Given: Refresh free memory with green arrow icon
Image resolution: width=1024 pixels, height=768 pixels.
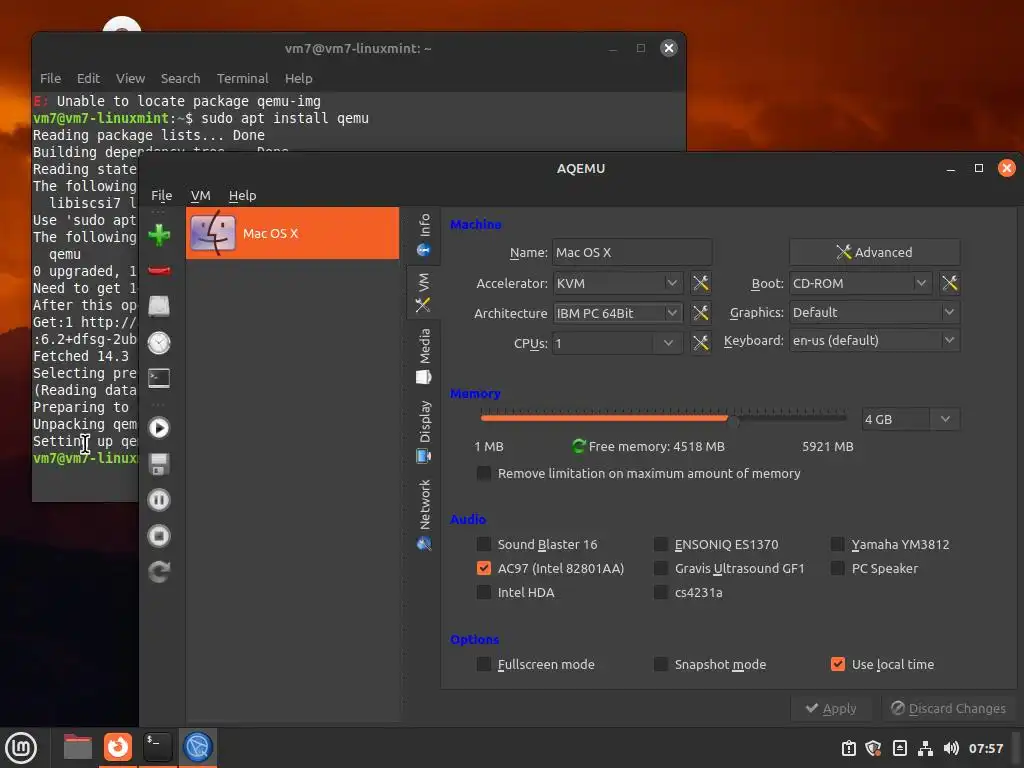Looking at the screenshot, I should tap(578, 446).
